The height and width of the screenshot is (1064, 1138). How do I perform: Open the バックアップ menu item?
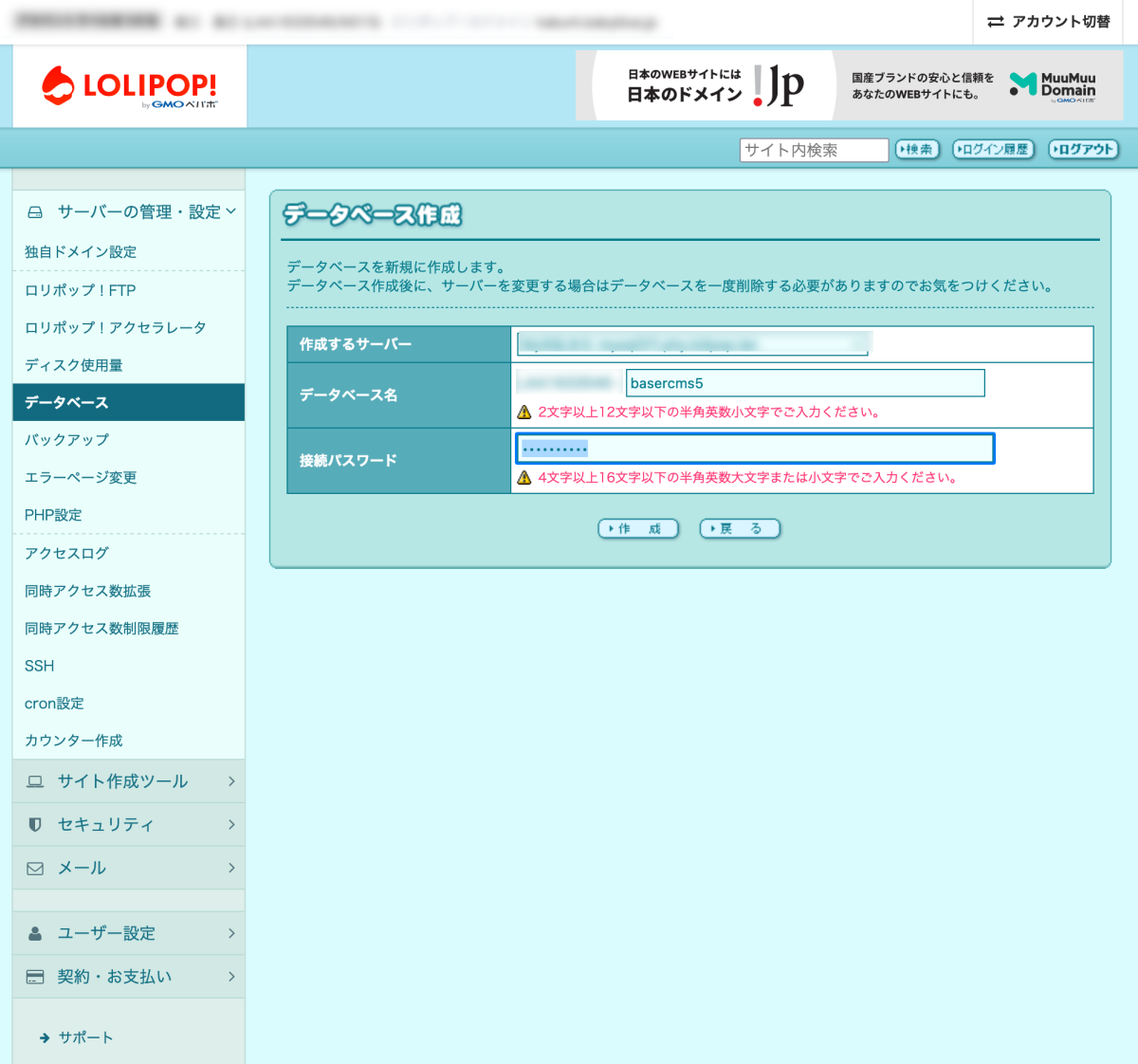tap(66, 440)
